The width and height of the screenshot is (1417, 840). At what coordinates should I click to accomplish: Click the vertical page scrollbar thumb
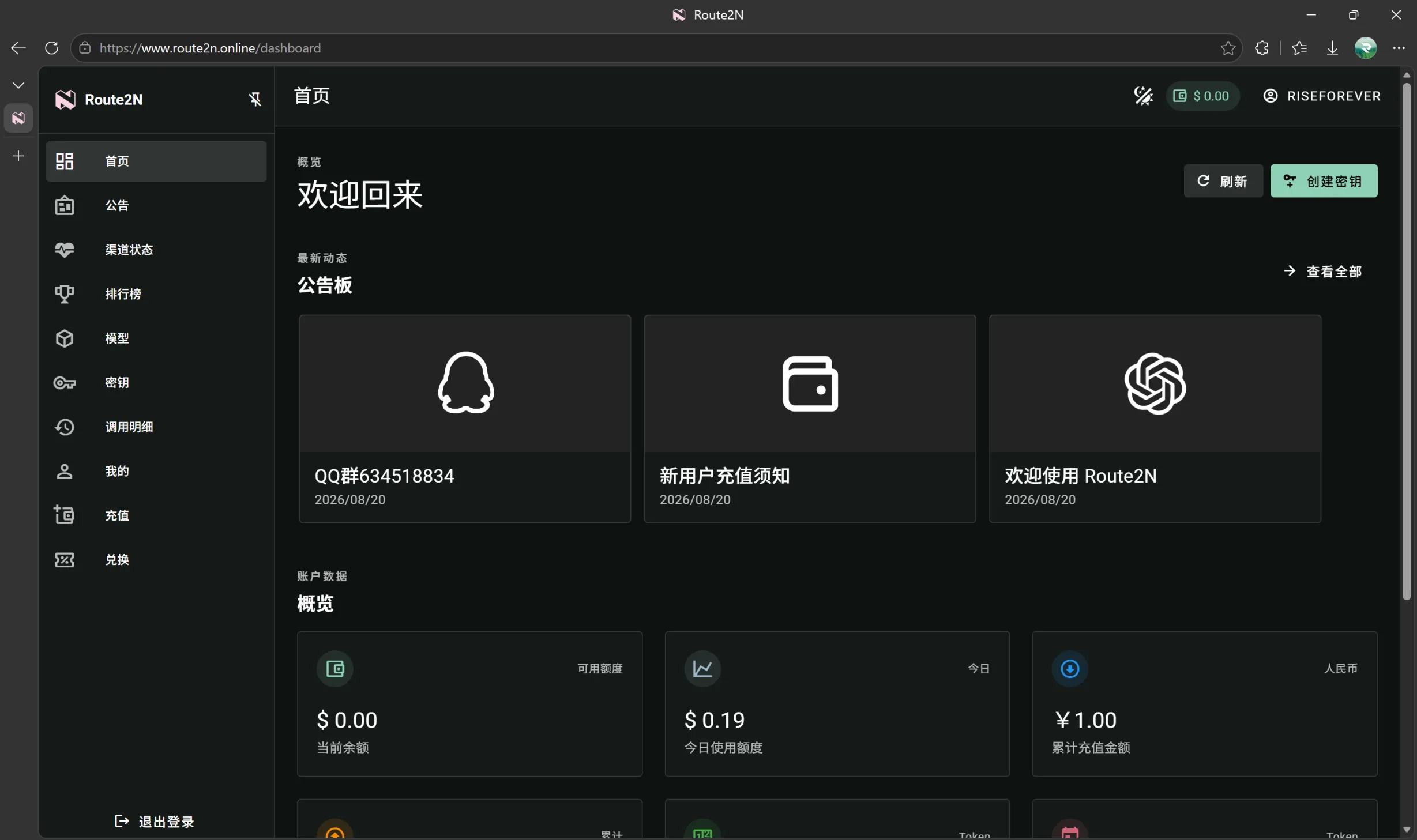click(x=1407, y=341)
